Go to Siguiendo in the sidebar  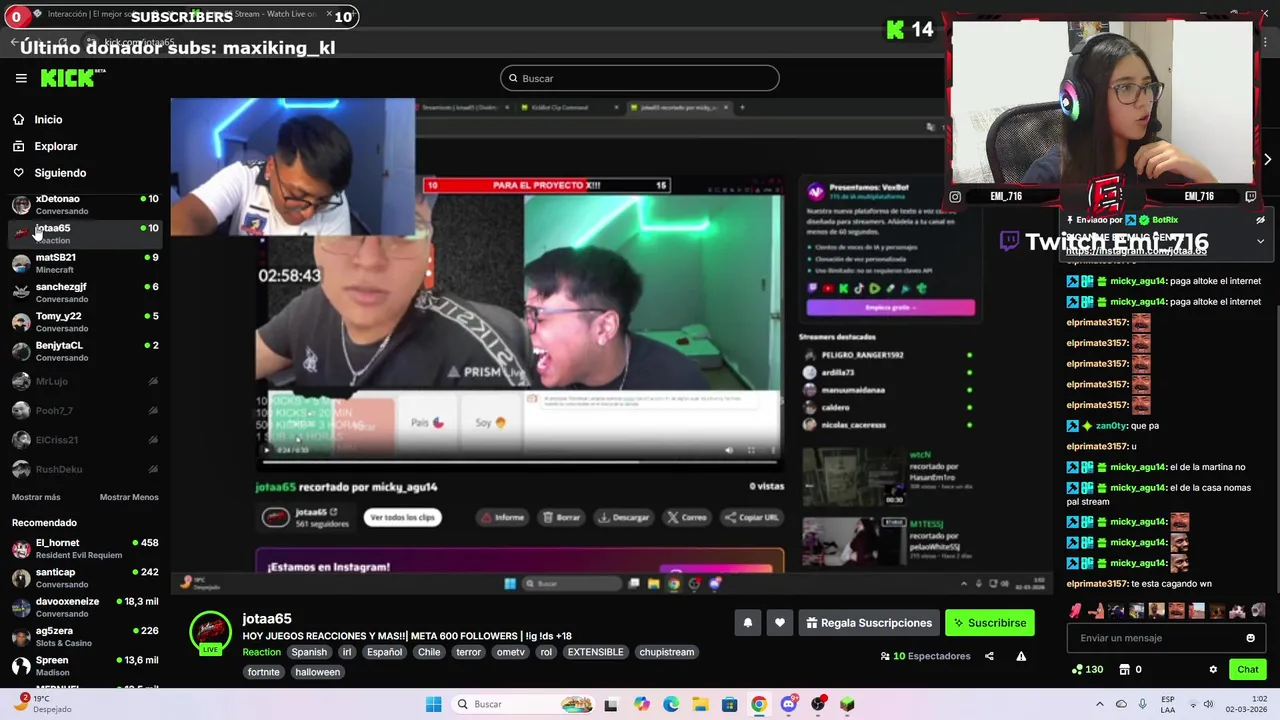point(60,173)
